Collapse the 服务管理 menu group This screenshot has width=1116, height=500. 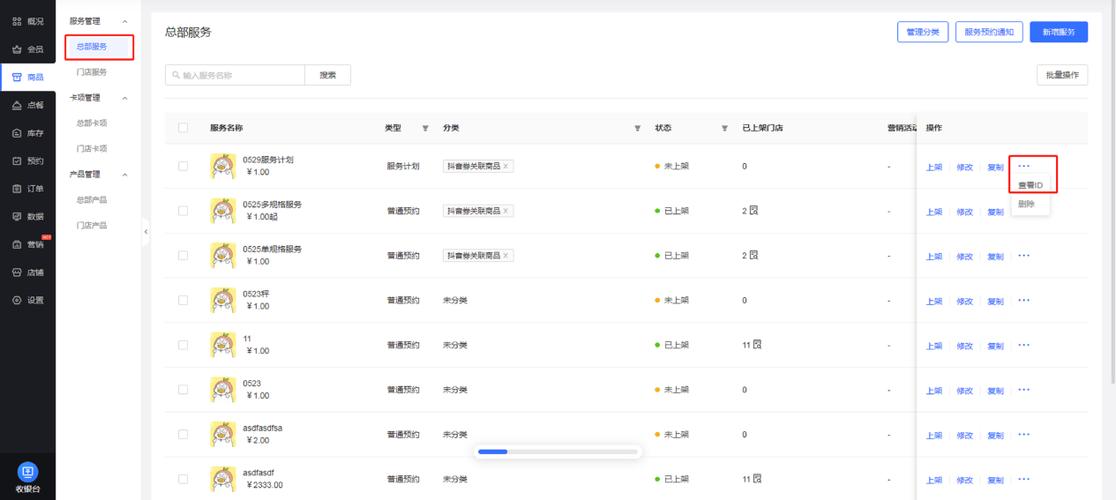[125, 21]
